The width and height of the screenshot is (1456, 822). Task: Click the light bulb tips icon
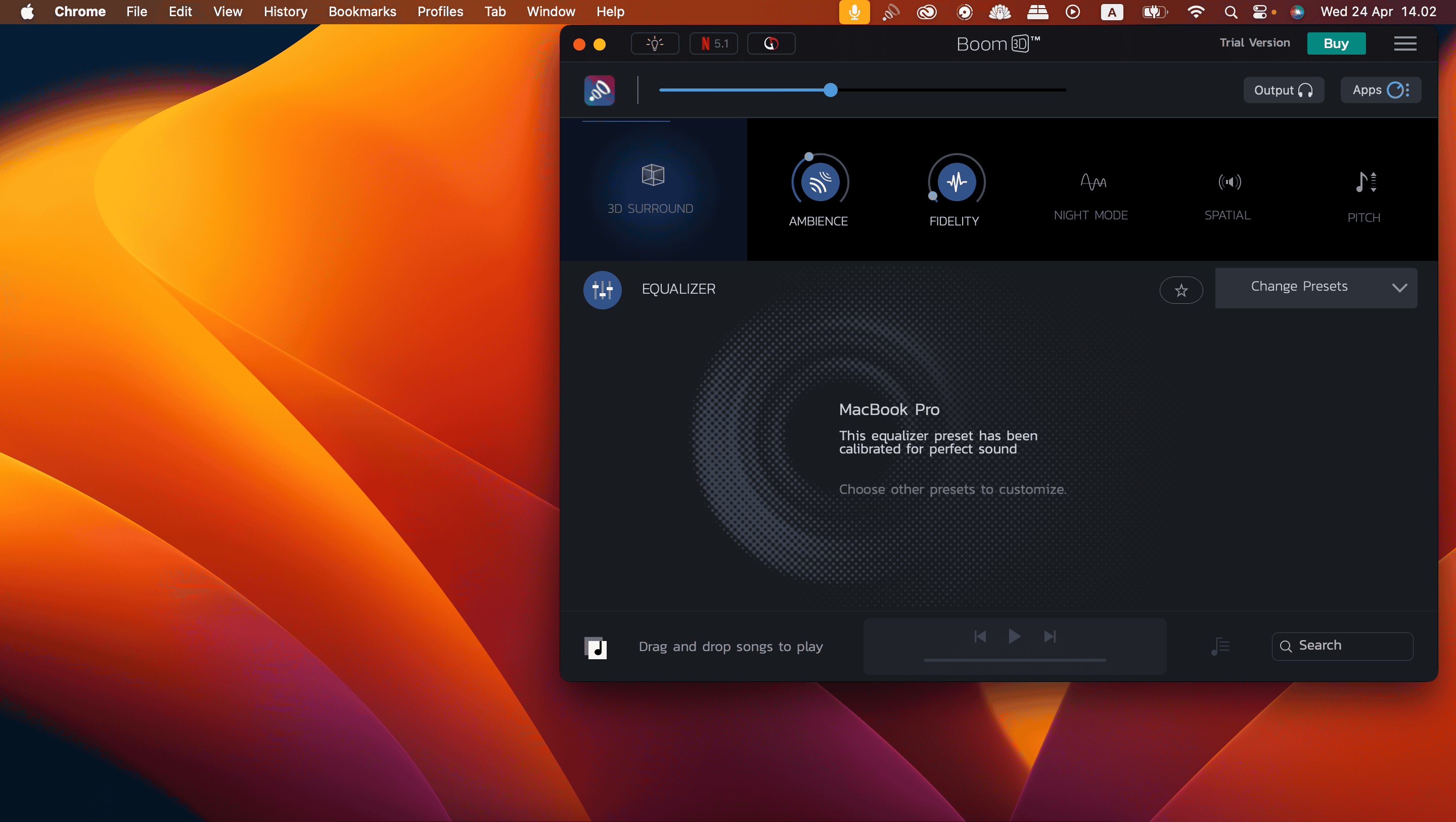pyautogui.click(x=655, y=43)
